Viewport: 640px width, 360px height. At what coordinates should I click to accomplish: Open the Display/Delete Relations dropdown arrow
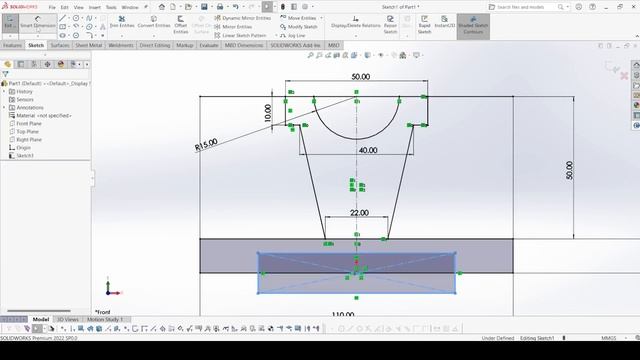356,36
